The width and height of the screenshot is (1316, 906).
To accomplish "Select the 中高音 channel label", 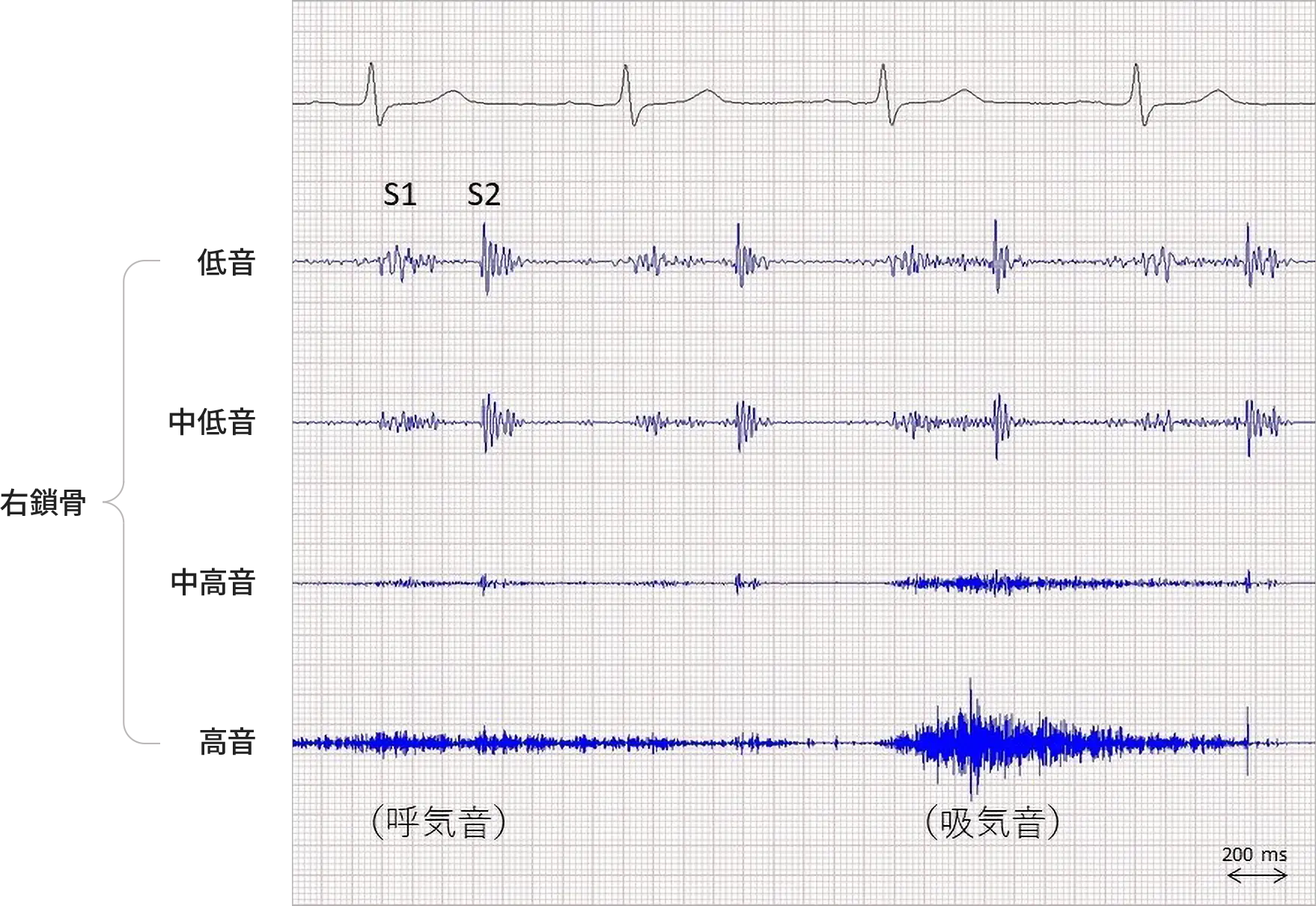I will (x=213, y=583).
